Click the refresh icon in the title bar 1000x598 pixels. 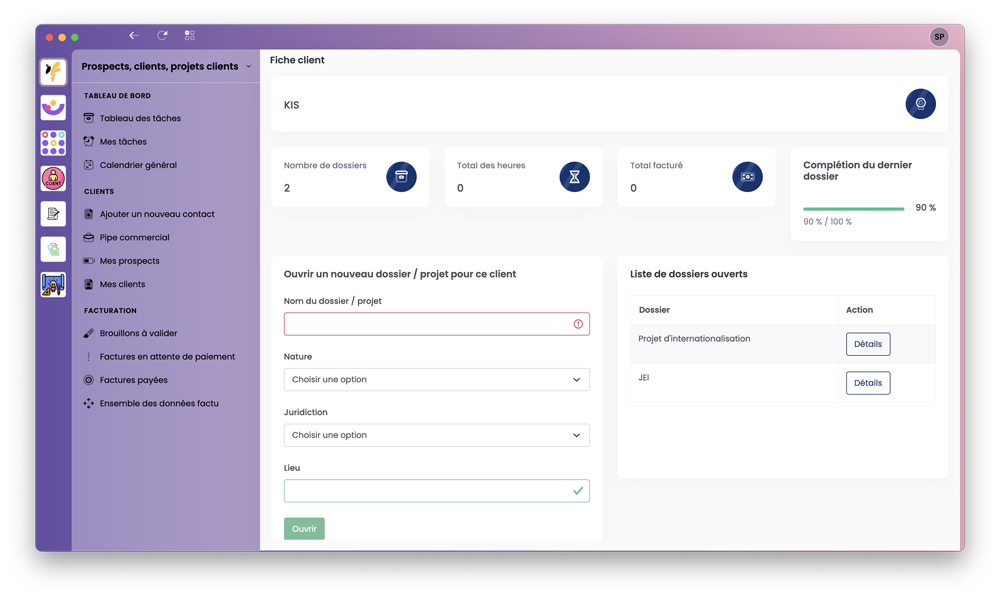(x=162, y=36)
